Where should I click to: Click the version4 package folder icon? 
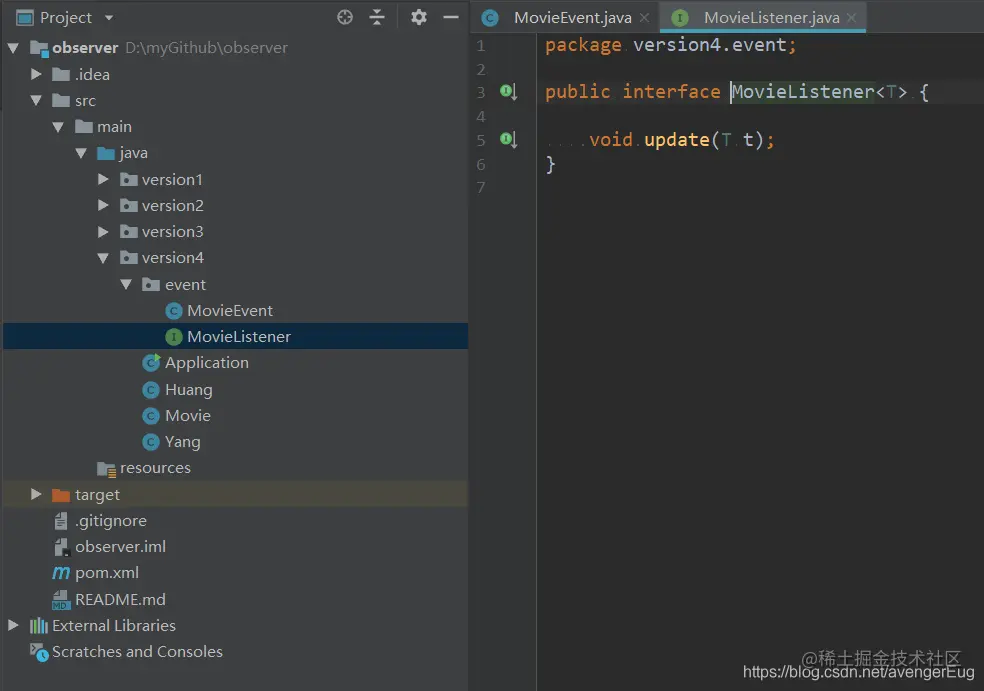(x=129, y=258)
